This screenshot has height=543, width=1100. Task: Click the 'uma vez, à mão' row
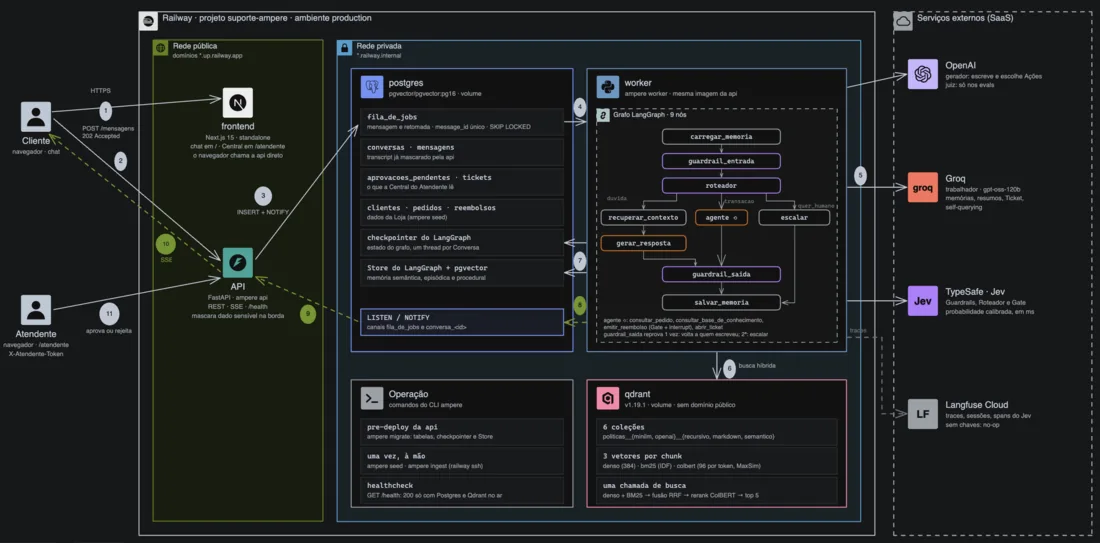[462, 461]
